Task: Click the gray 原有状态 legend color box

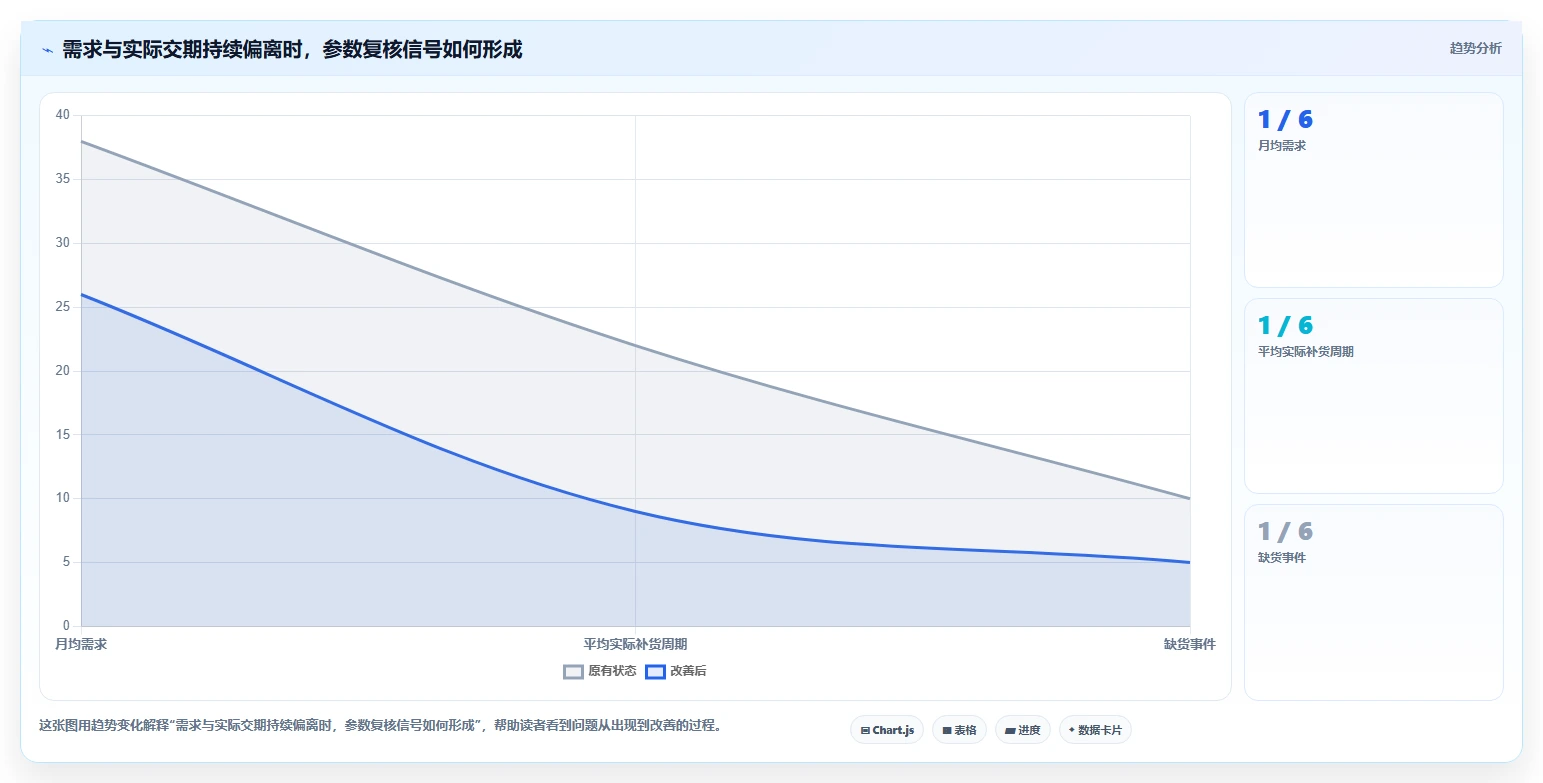Action: point(573,672)
